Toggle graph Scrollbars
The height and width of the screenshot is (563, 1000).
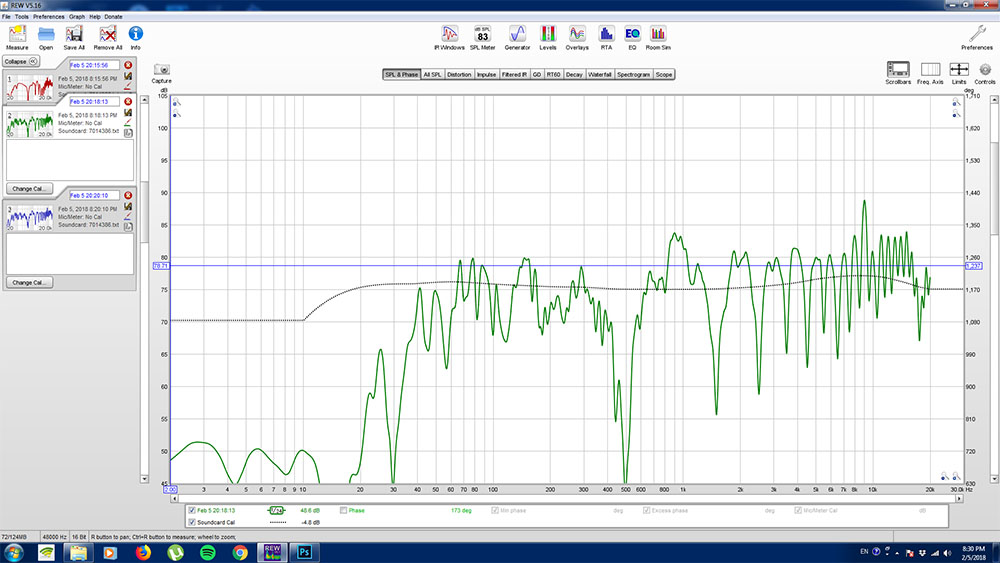898,73
